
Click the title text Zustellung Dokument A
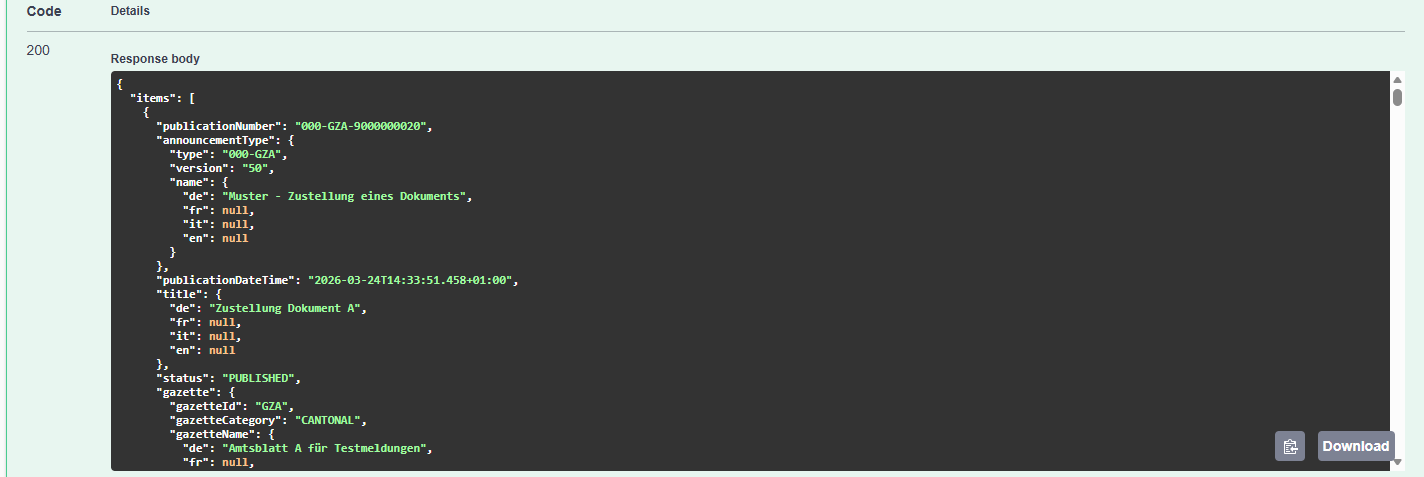pos(285,308)
